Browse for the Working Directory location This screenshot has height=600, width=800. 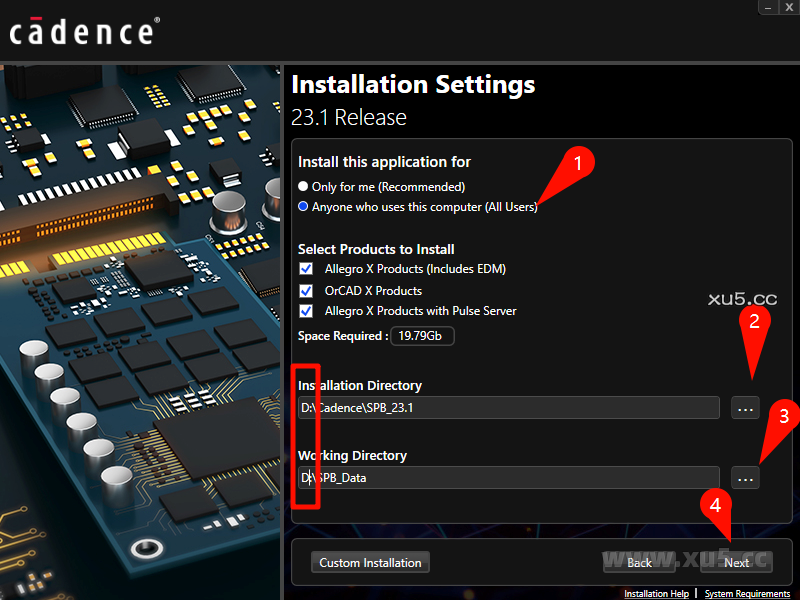(745, 478)
